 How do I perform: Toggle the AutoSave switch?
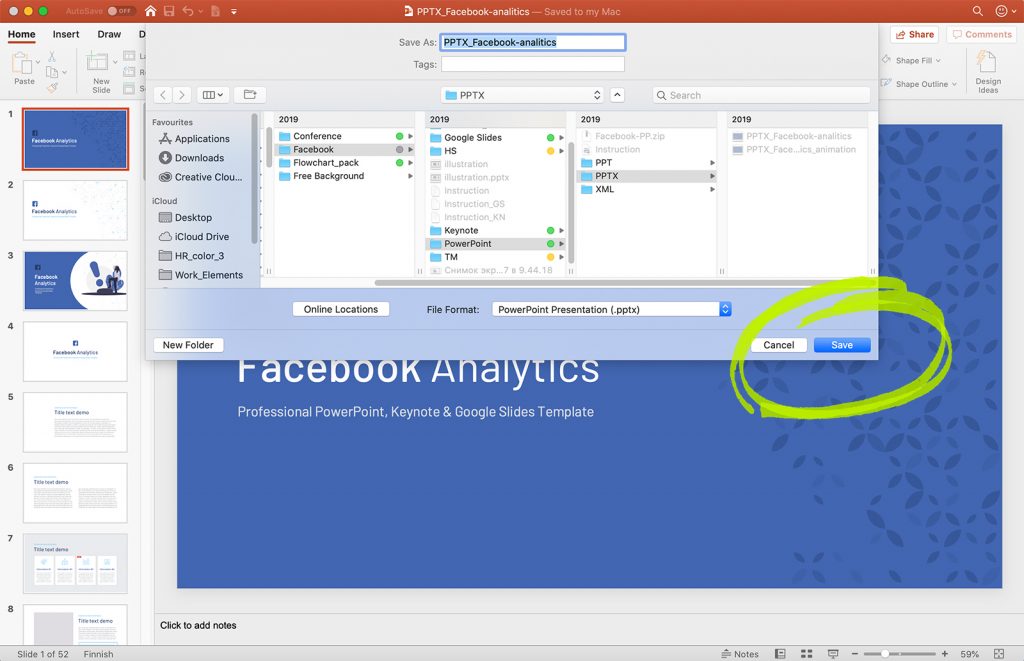pyautogui.click(x=121, y=11)
